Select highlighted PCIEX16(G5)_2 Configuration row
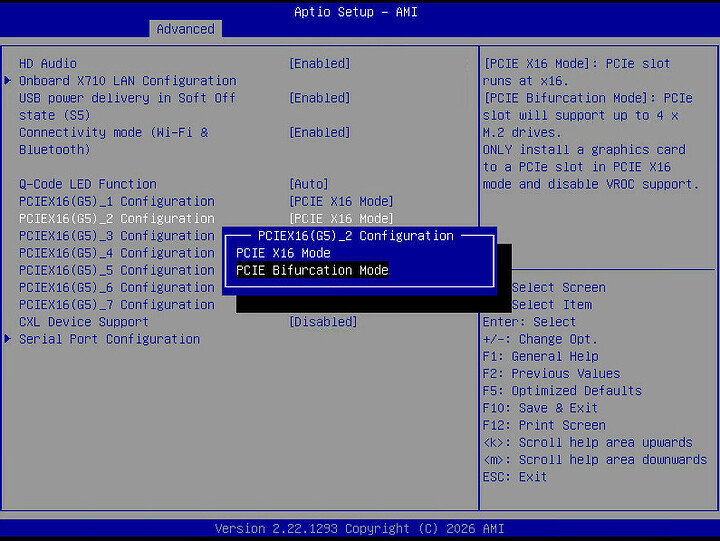 click(117, 219)
